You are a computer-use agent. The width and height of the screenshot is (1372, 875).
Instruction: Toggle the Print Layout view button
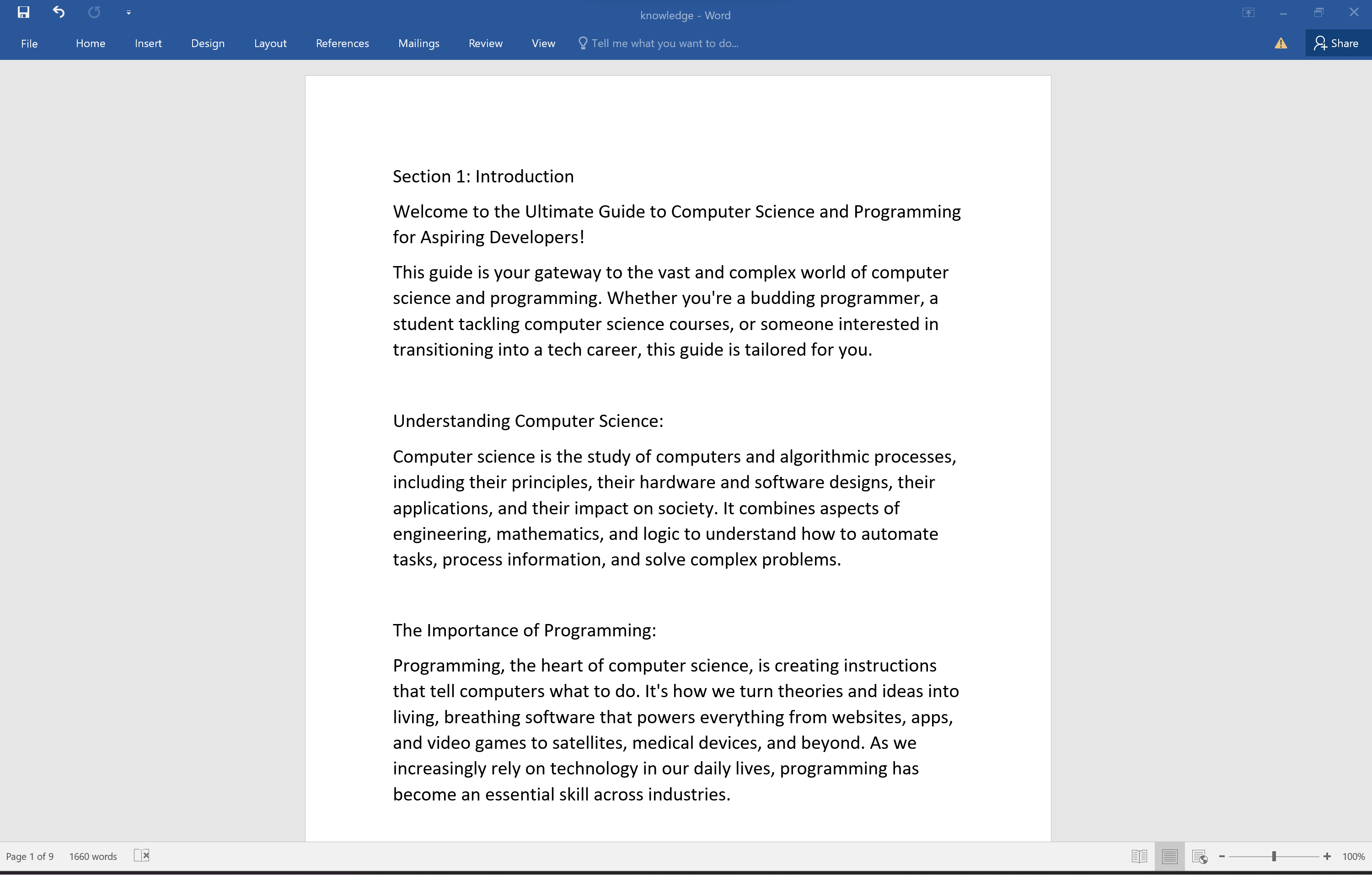[1169, 856]
